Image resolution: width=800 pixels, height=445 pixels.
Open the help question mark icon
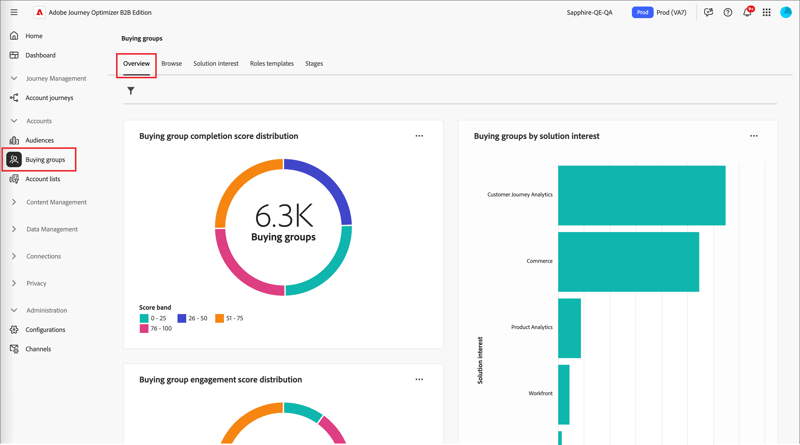pyautogui.click(x=728, y=12)
